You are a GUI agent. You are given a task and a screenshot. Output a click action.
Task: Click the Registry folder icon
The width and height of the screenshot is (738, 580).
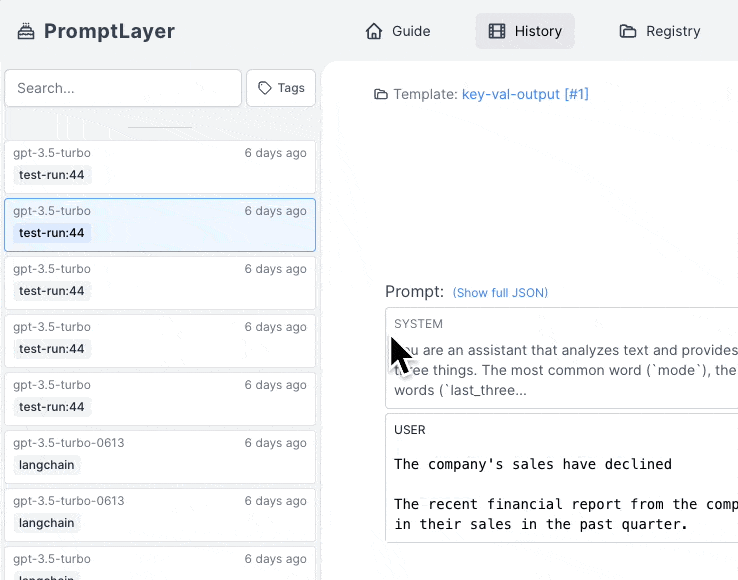(x=627, y=31)
